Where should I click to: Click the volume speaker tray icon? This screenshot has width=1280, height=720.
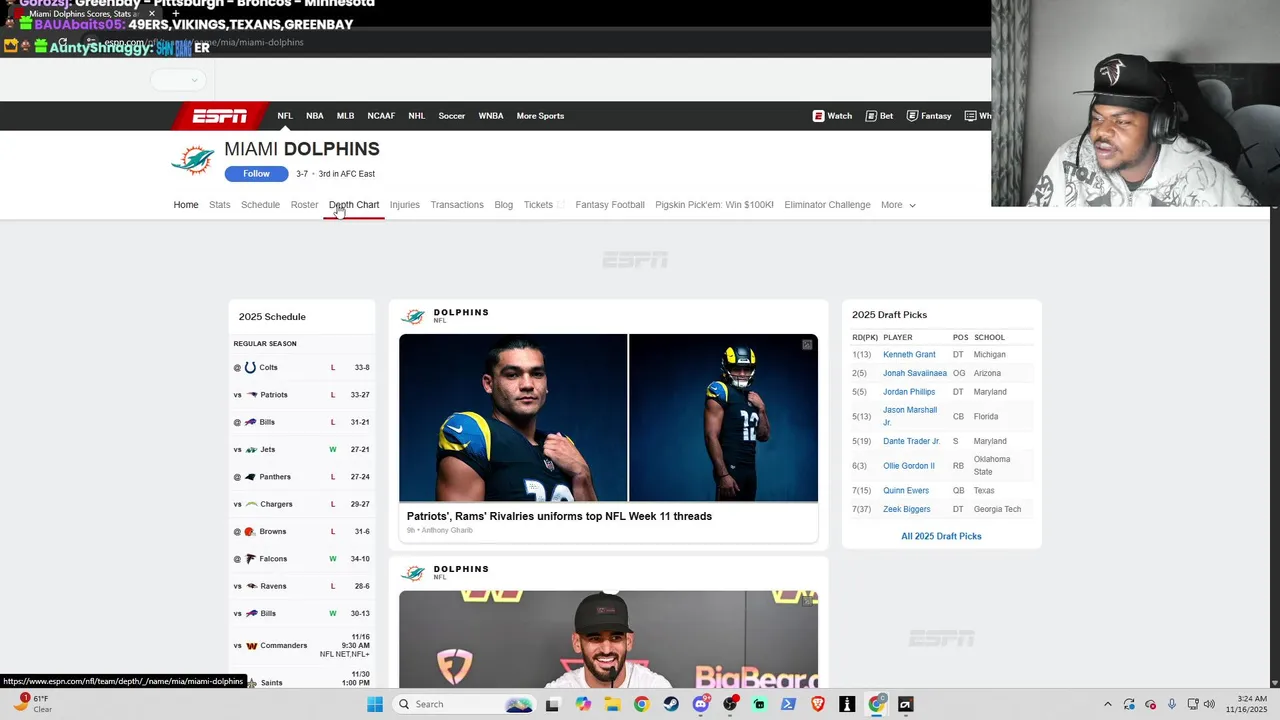[1209, 704]
